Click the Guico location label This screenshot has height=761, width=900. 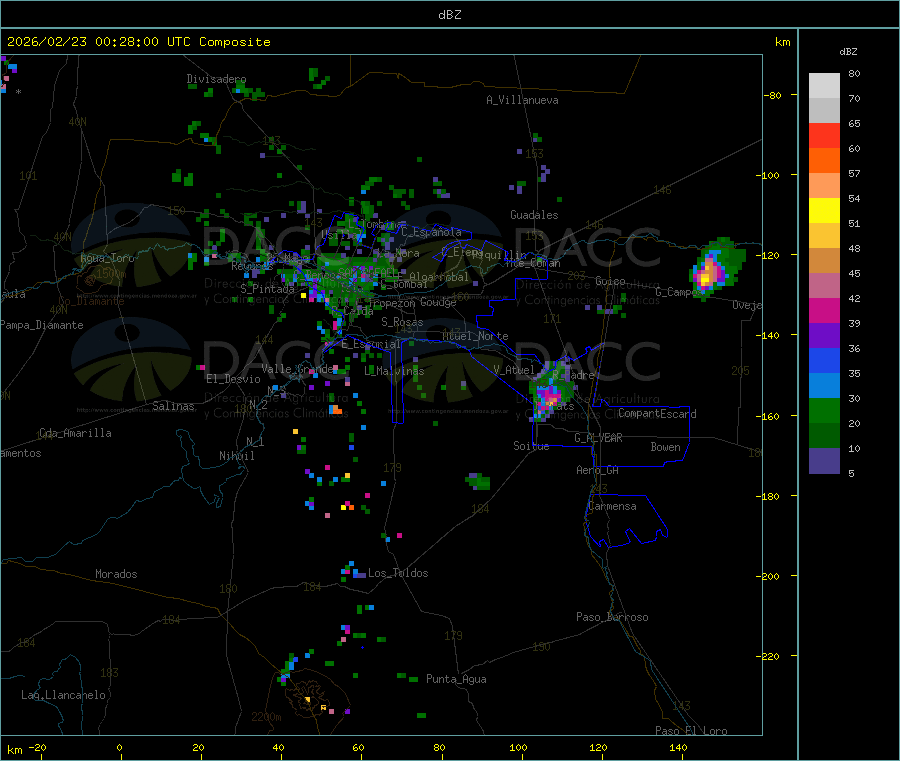click(610, 281)
